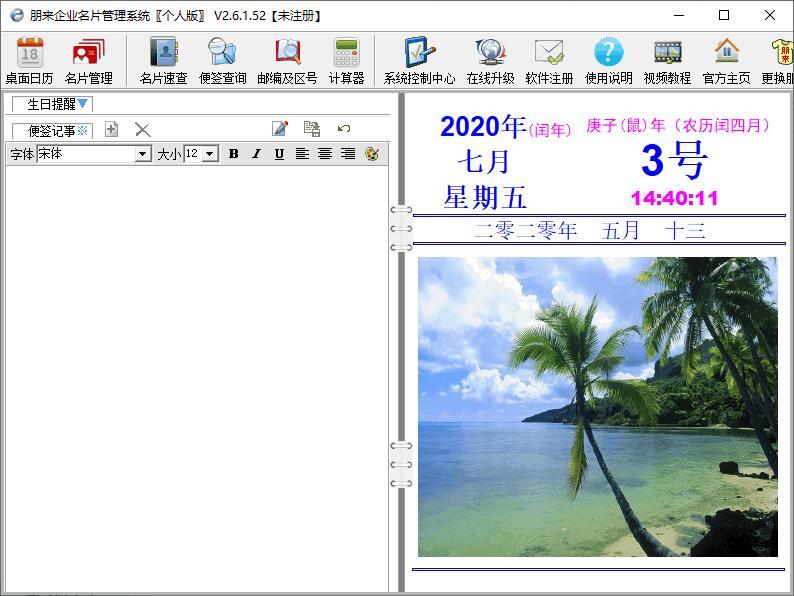794x596 pixels.
Task: Toggle underline text formatting
Action: click(279, 154)
